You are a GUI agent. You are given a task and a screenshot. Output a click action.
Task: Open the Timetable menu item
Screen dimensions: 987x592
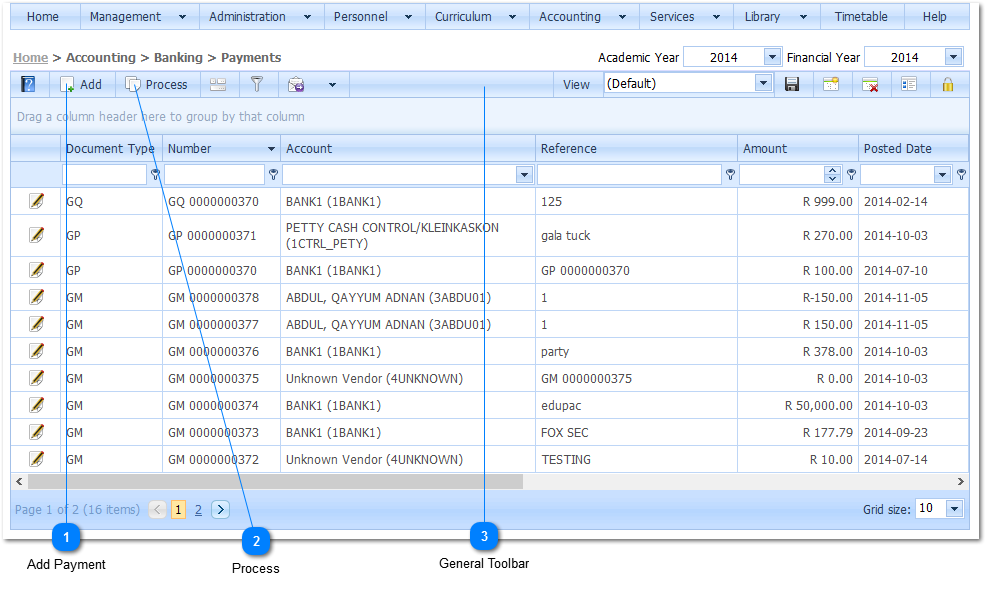pyautogui.click(x=861, y=17)
